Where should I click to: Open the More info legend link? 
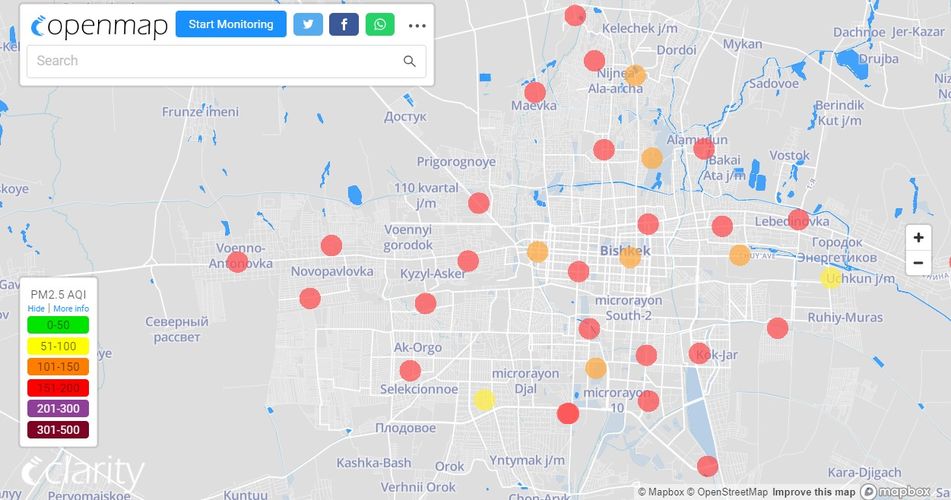point(71,309)
